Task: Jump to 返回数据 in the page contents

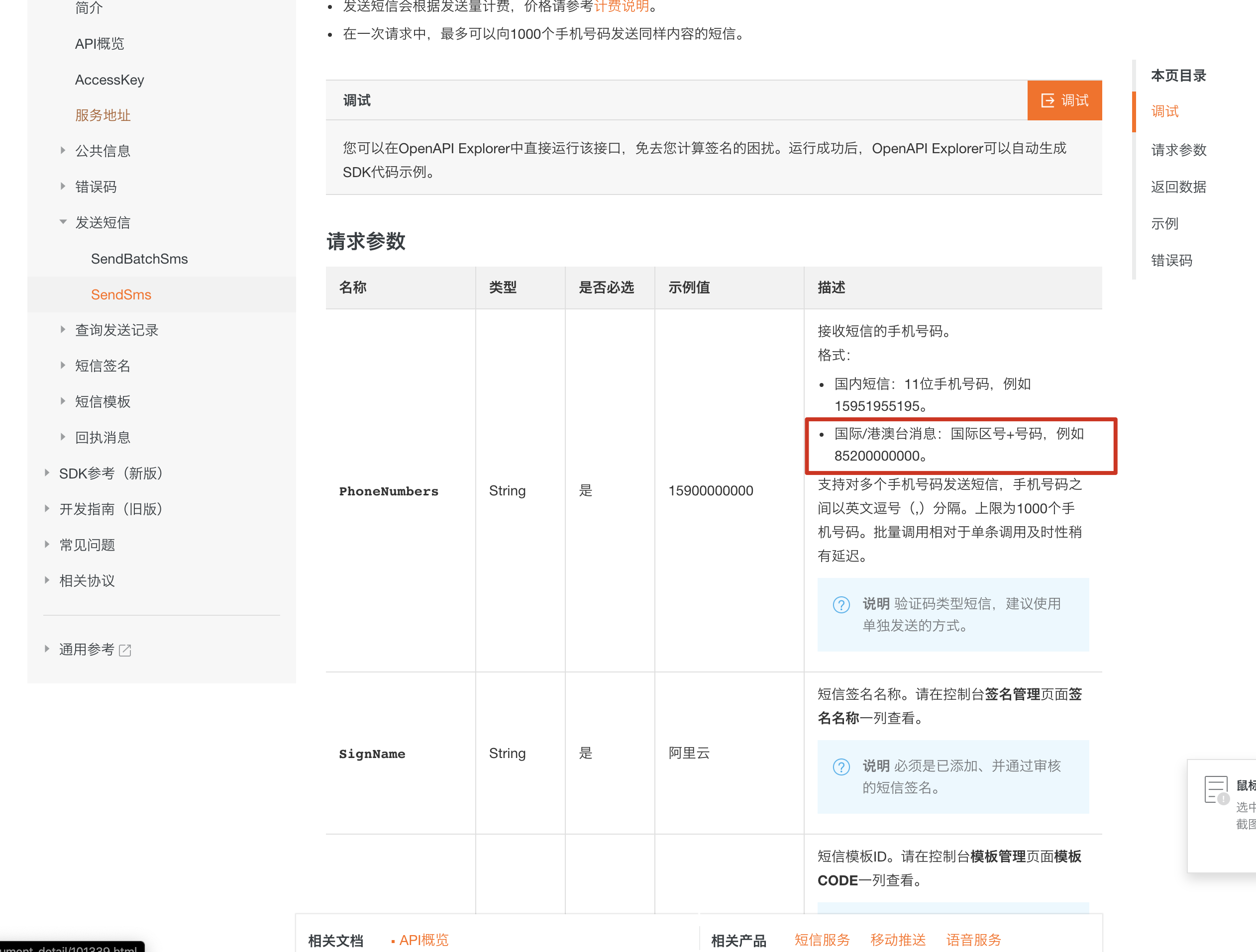Action: coord(1178,187)
